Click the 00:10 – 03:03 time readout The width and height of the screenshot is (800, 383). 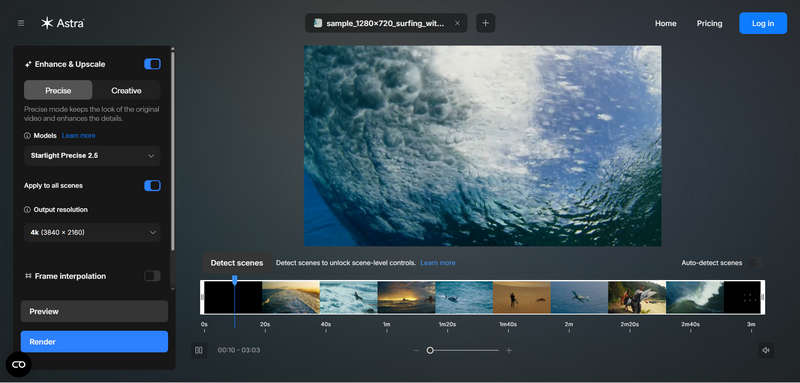point(239,350)
